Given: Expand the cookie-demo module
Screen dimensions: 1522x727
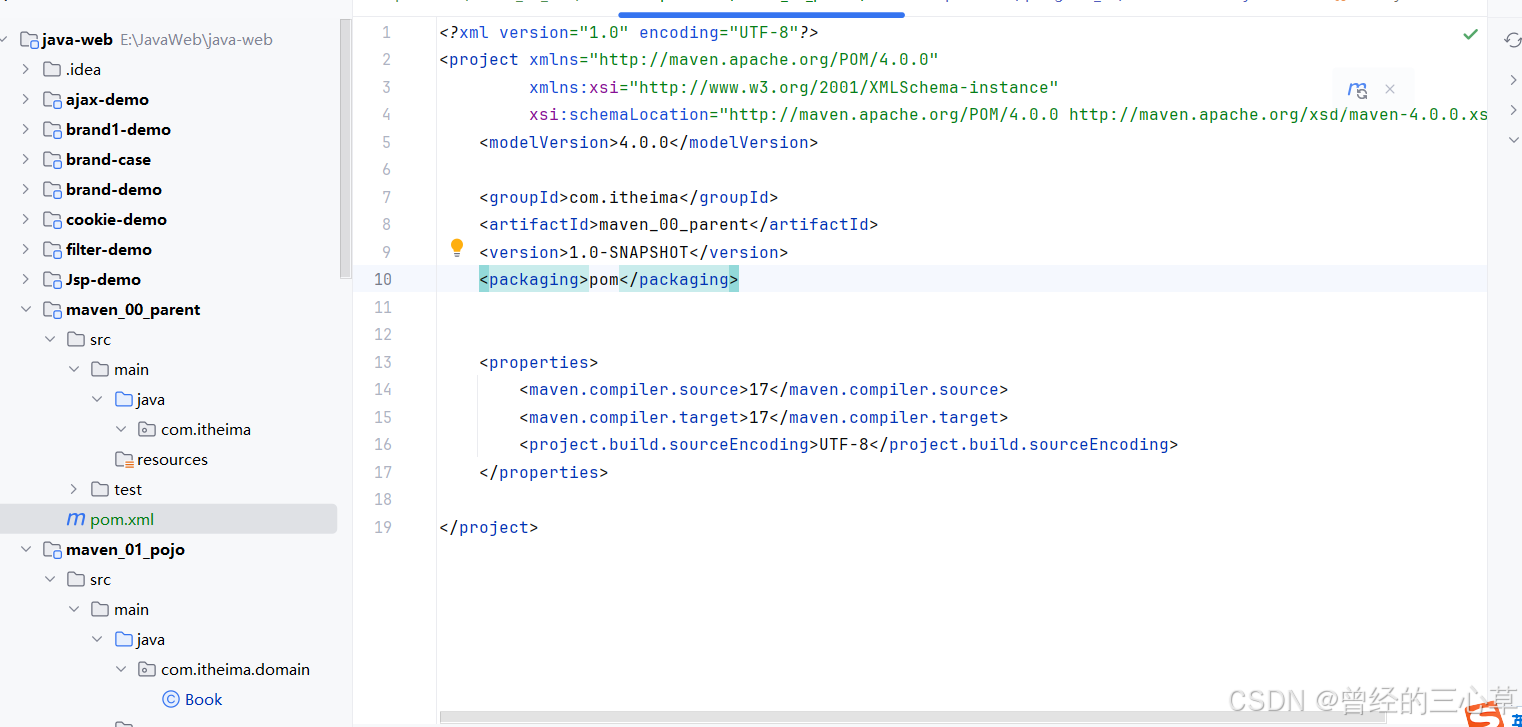Looking at the screenshot, I should coord(26,219).
